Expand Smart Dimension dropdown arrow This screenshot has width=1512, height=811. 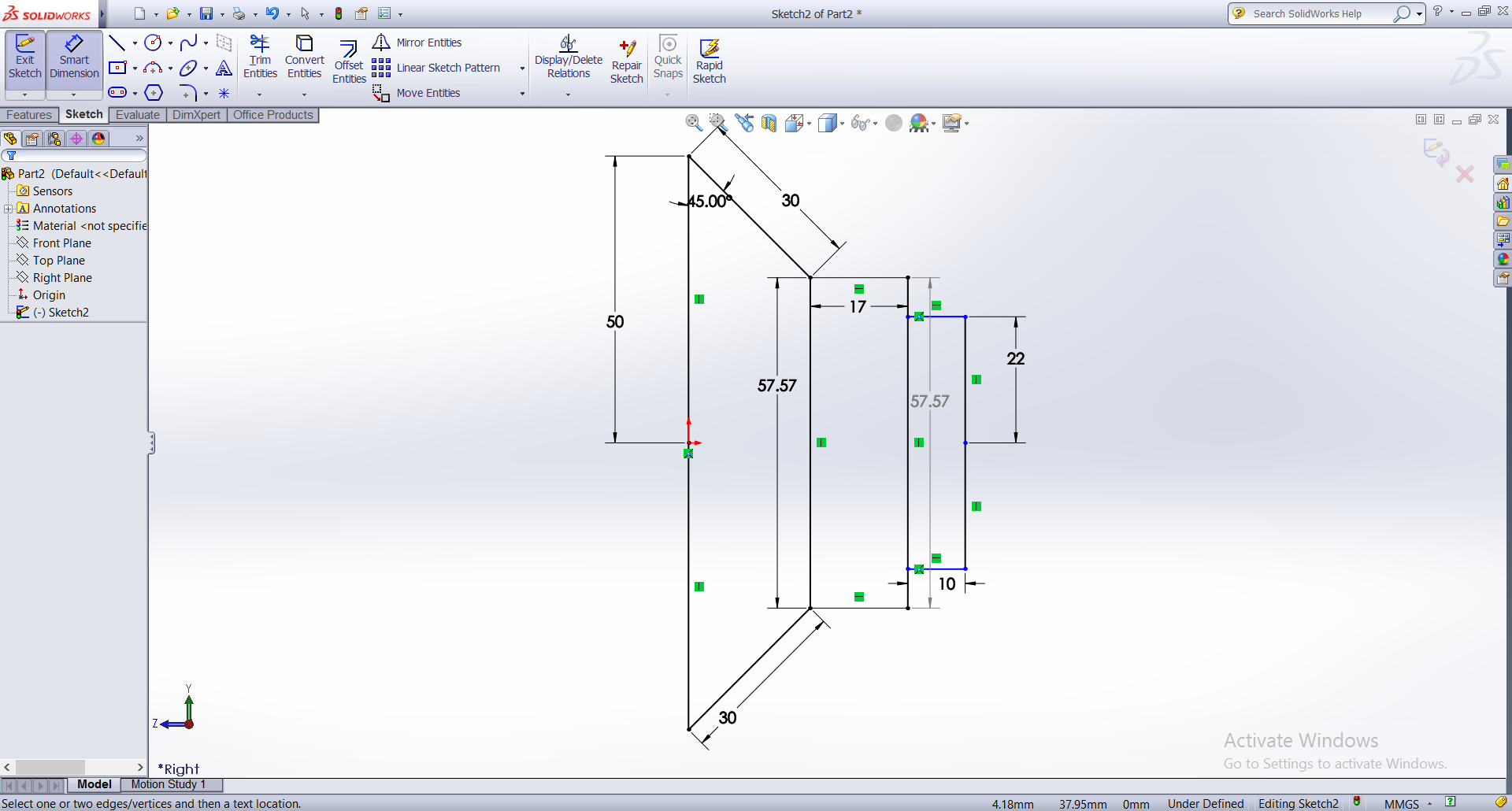pyautogui.click(x=74, y=94)
